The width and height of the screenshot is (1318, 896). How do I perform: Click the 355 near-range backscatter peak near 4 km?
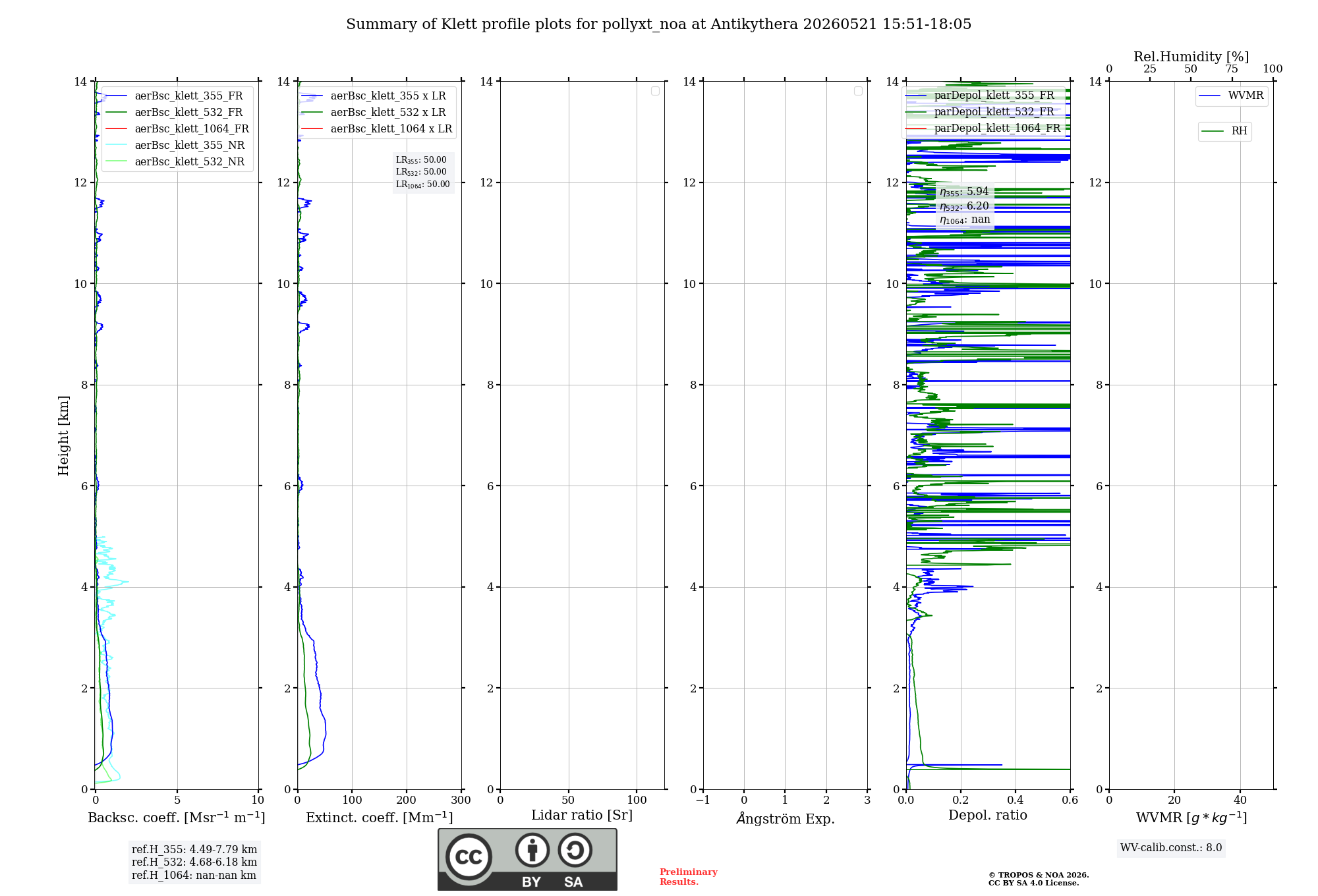(125, 582)
